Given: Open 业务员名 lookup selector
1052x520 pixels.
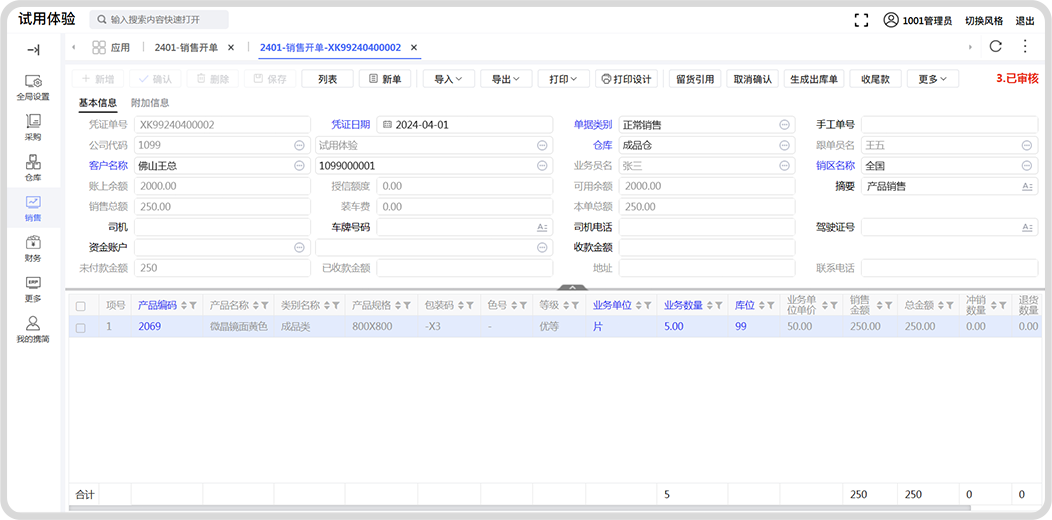Looking at the screenshot, I should tap(784, 166).
